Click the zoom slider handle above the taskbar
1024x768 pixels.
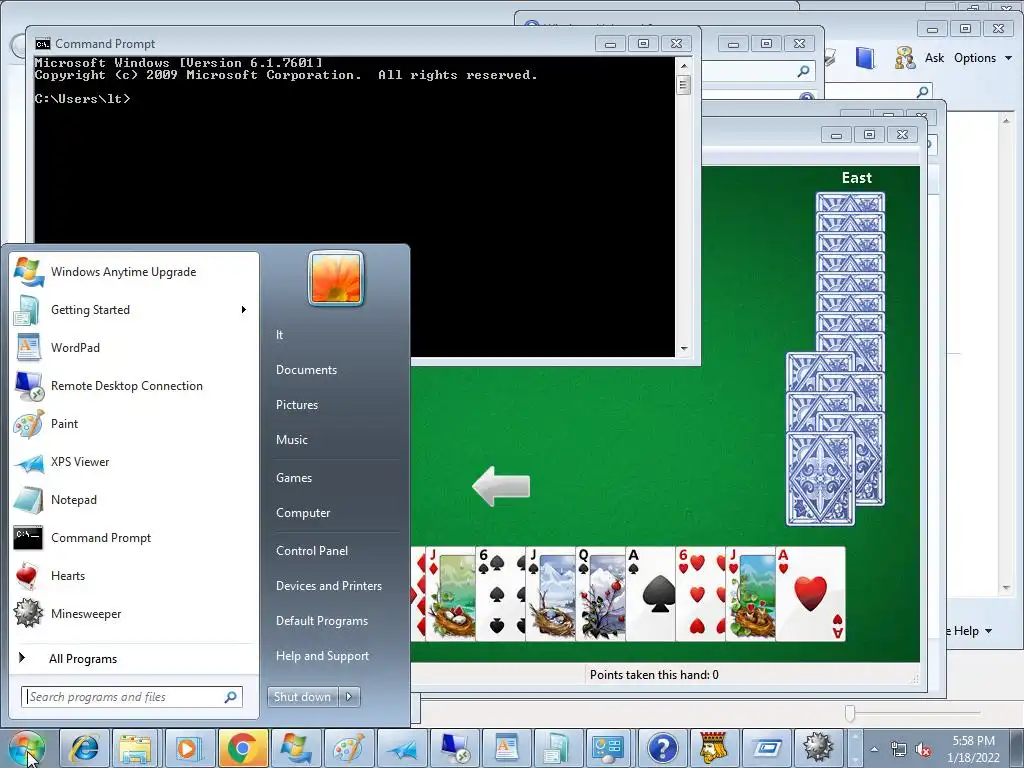[x=850, y=713]
